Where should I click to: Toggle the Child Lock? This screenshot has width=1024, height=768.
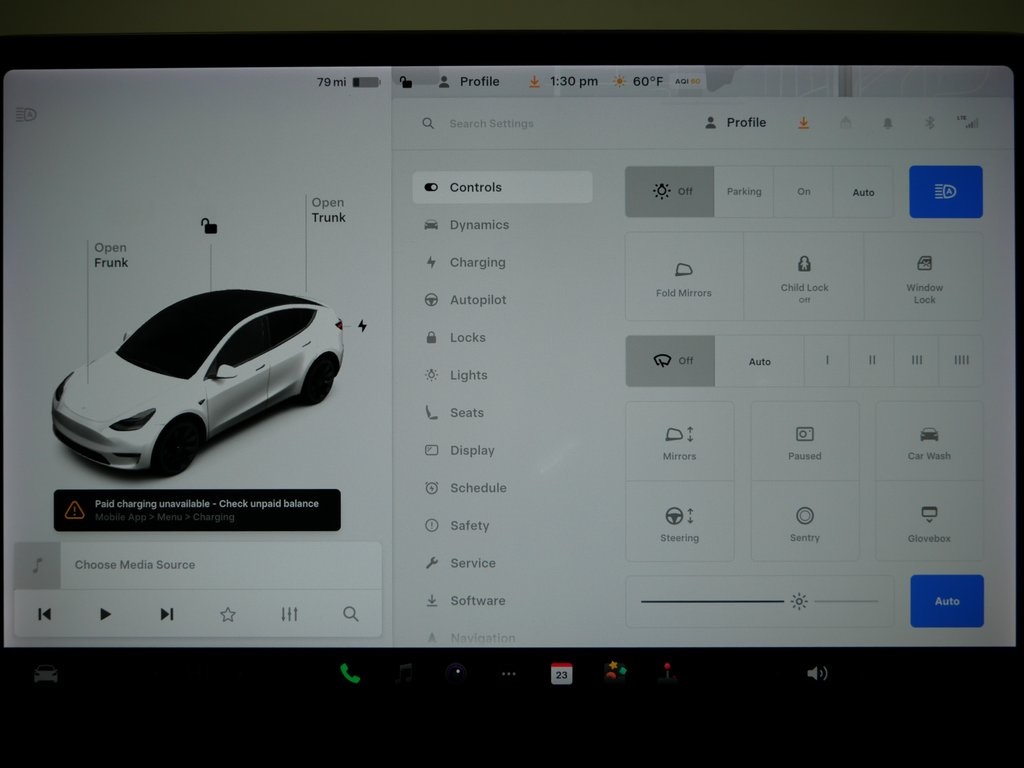(x=804, y=277)
